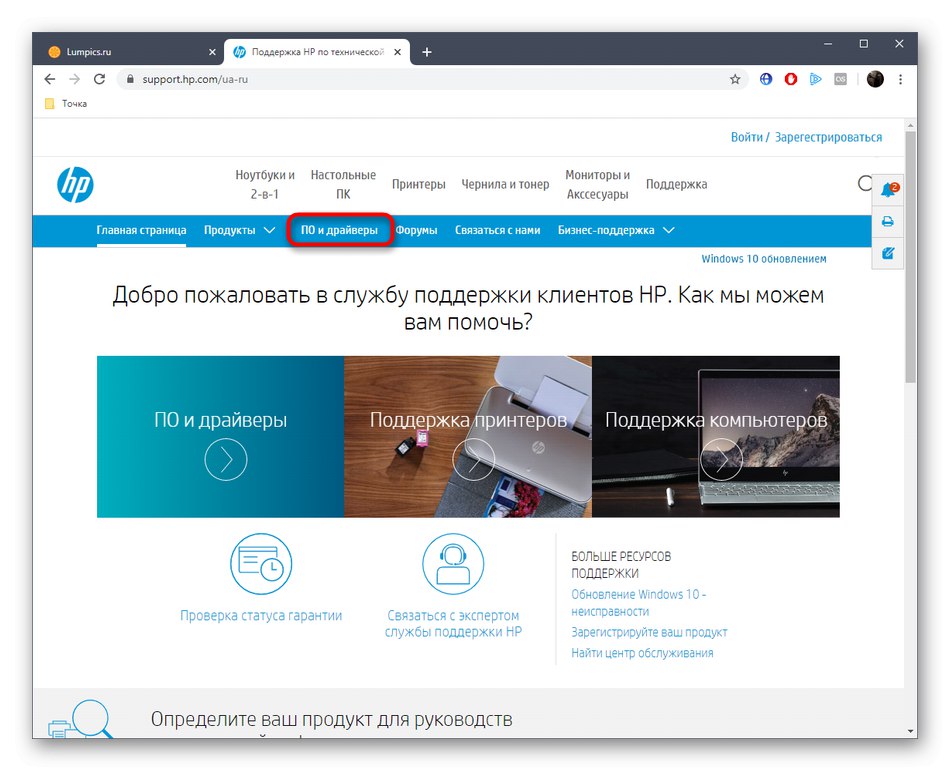Open the blue globe extension icon

click(x=766, y=79)
